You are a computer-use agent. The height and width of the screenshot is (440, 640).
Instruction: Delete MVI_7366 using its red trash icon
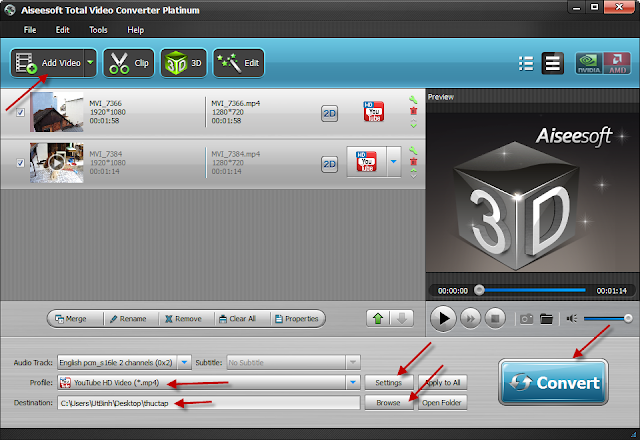tap(413, 111)
